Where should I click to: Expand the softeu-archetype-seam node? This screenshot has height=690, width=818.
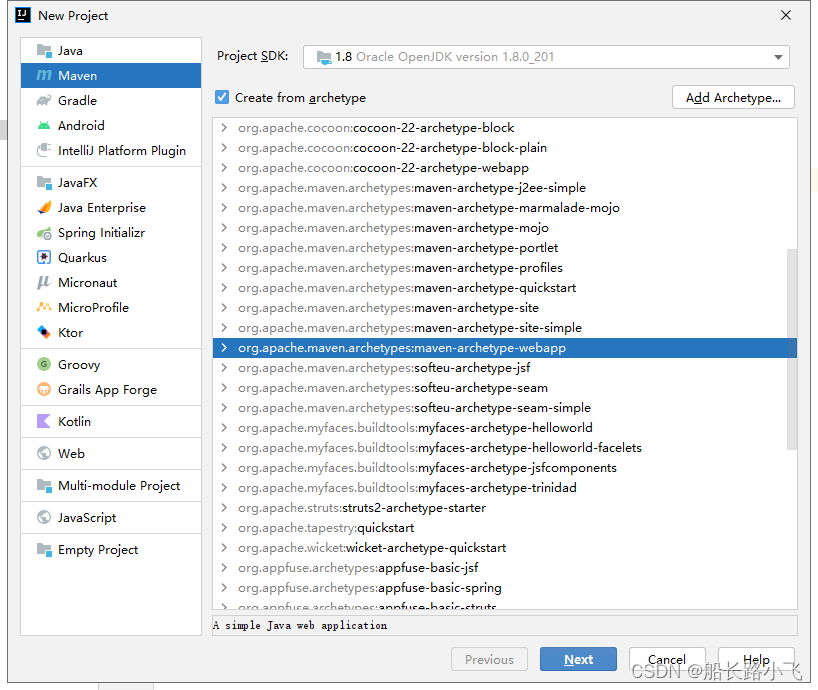coord(224,388)
